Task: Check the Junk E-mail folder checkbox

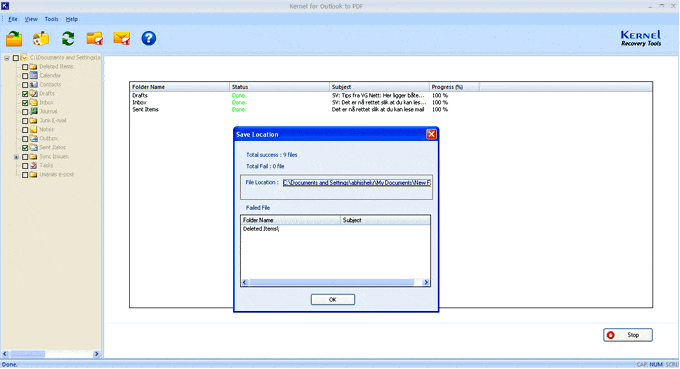Action: (25, 121)
